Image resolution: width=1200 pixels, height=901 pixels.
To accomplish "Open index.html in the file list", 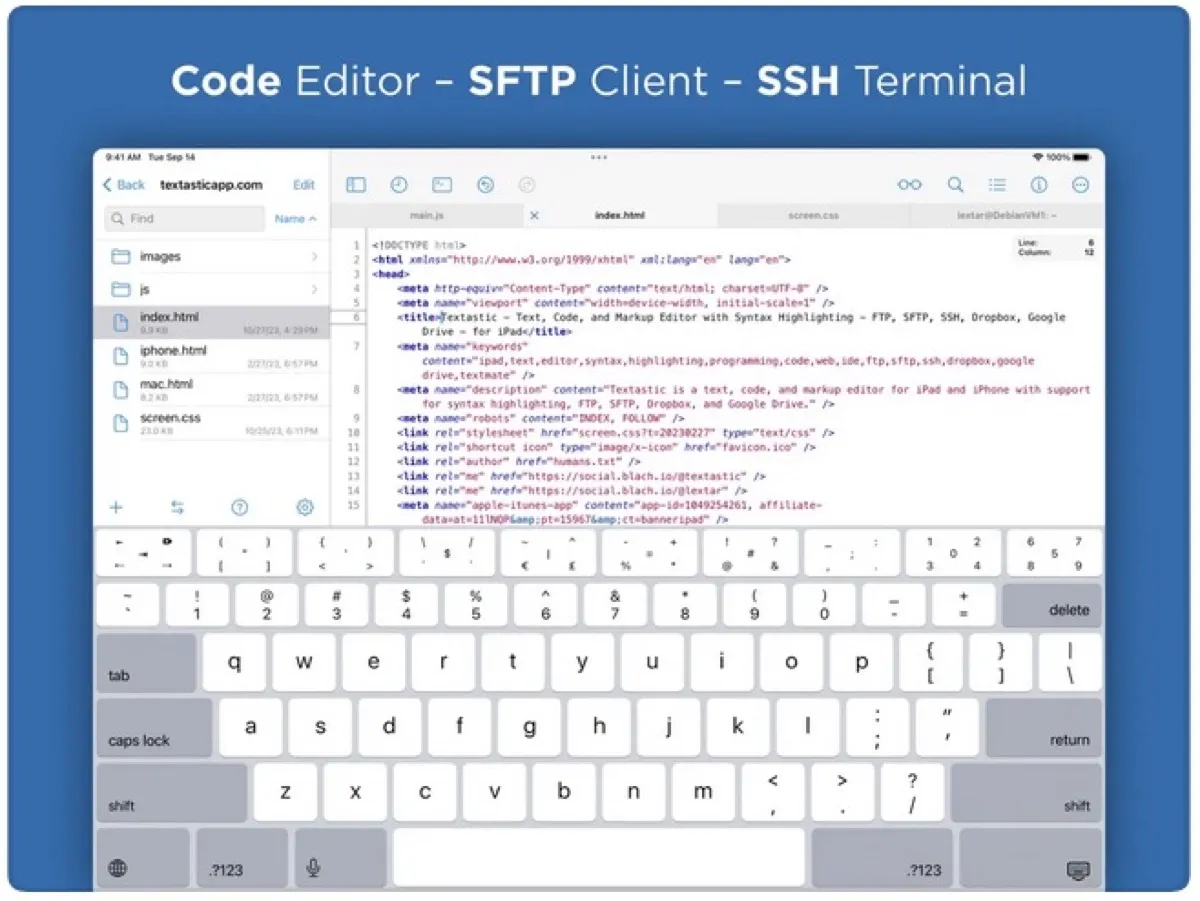I will [212, 322].
